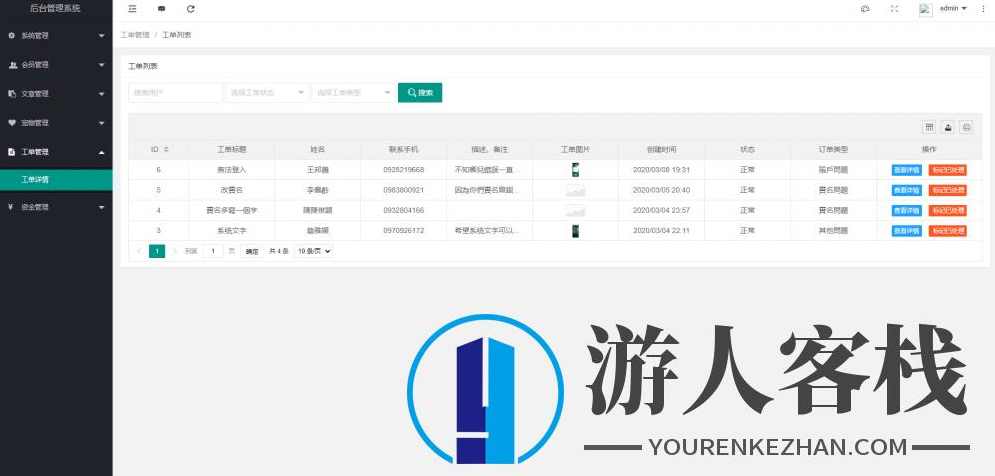Click the 共 4 条 total count text
The height and width of the screenshot is (476, 995).
278,251
